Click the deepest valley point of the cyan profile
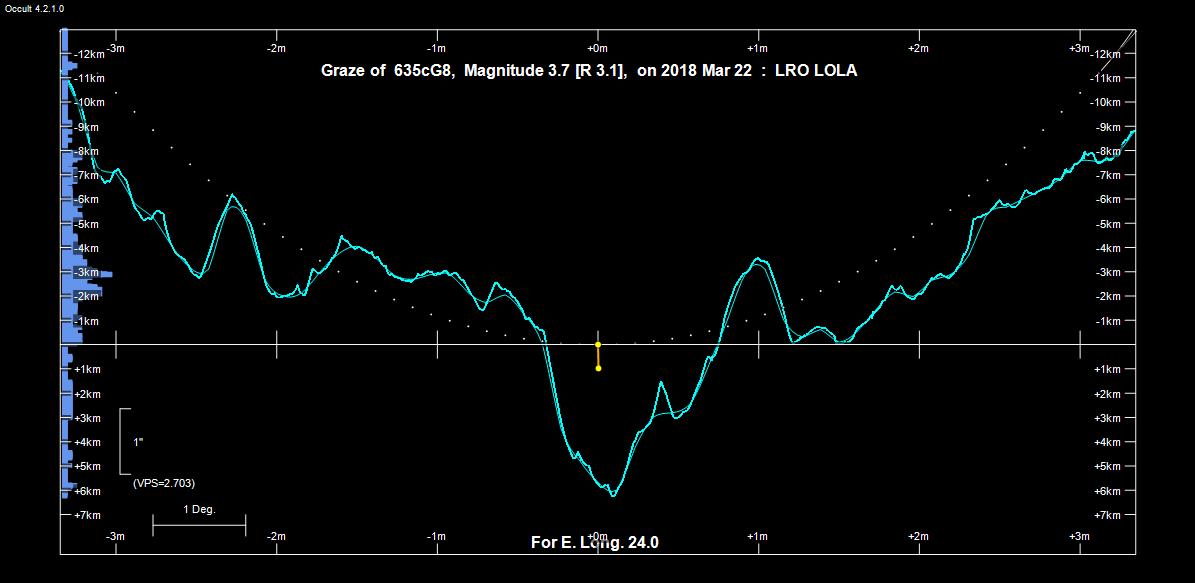 (613, 495)
